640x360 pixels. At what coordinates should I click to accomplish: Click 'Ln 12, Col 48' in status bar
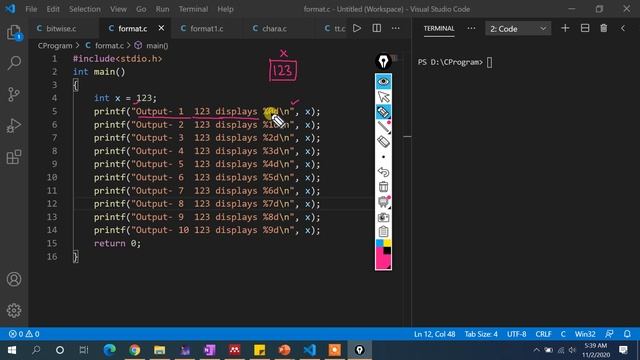point(434,334)
